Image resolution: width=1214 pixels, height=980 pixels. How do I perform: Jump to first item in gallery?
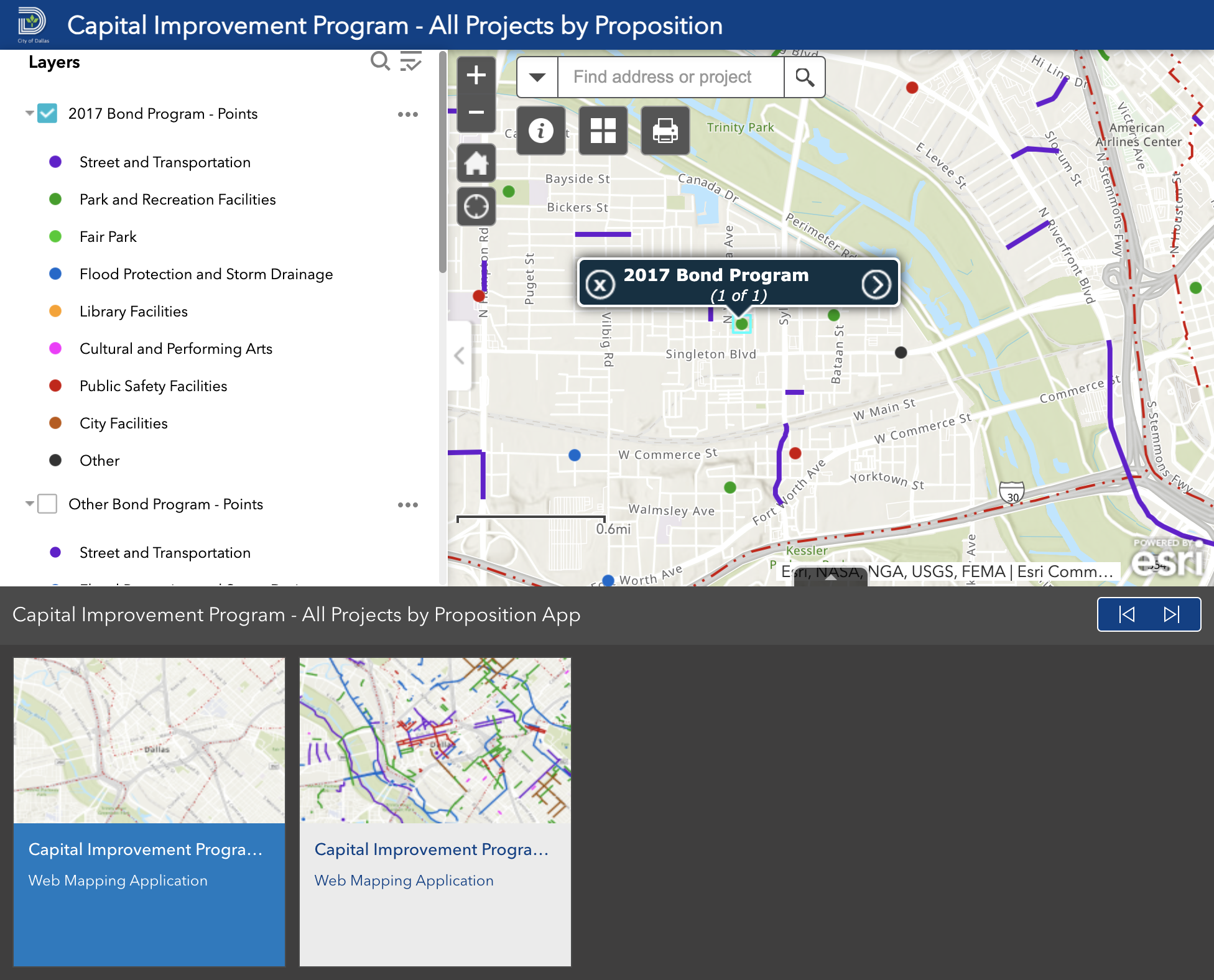tap(1126, 614)
